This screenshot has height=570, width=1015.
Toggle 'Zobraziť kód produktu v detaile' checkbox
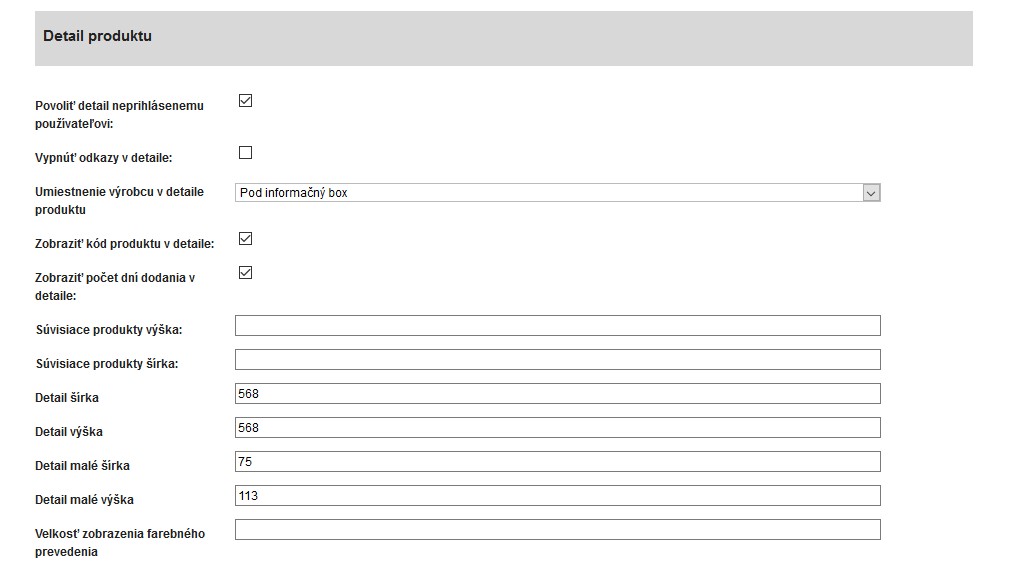245,239
